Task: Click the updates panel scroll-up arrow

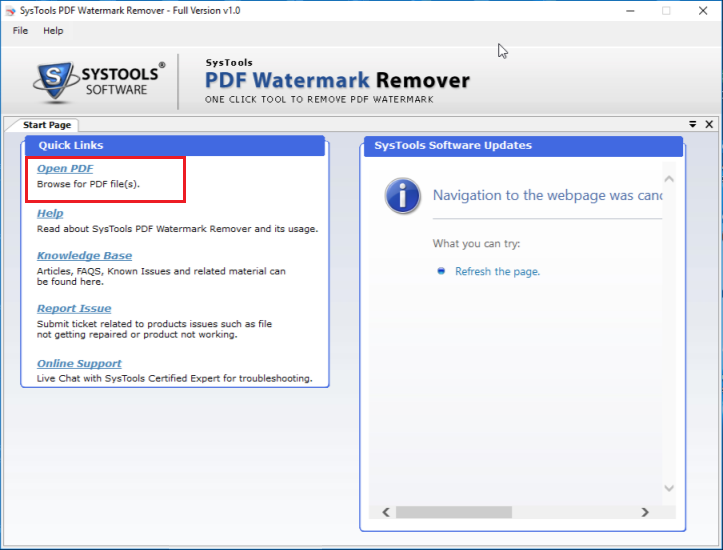Action: [669, 179]
